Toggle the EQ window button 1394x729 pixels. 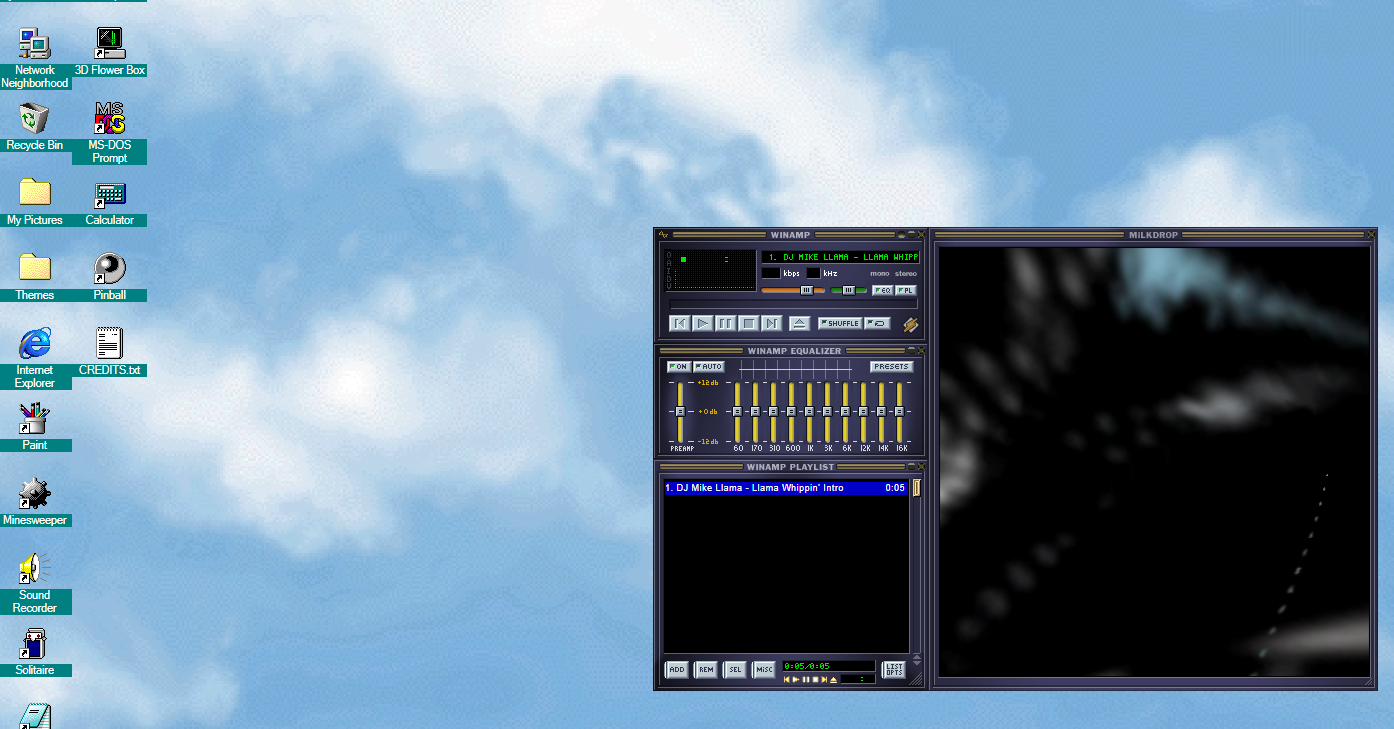tap(883, 290)
